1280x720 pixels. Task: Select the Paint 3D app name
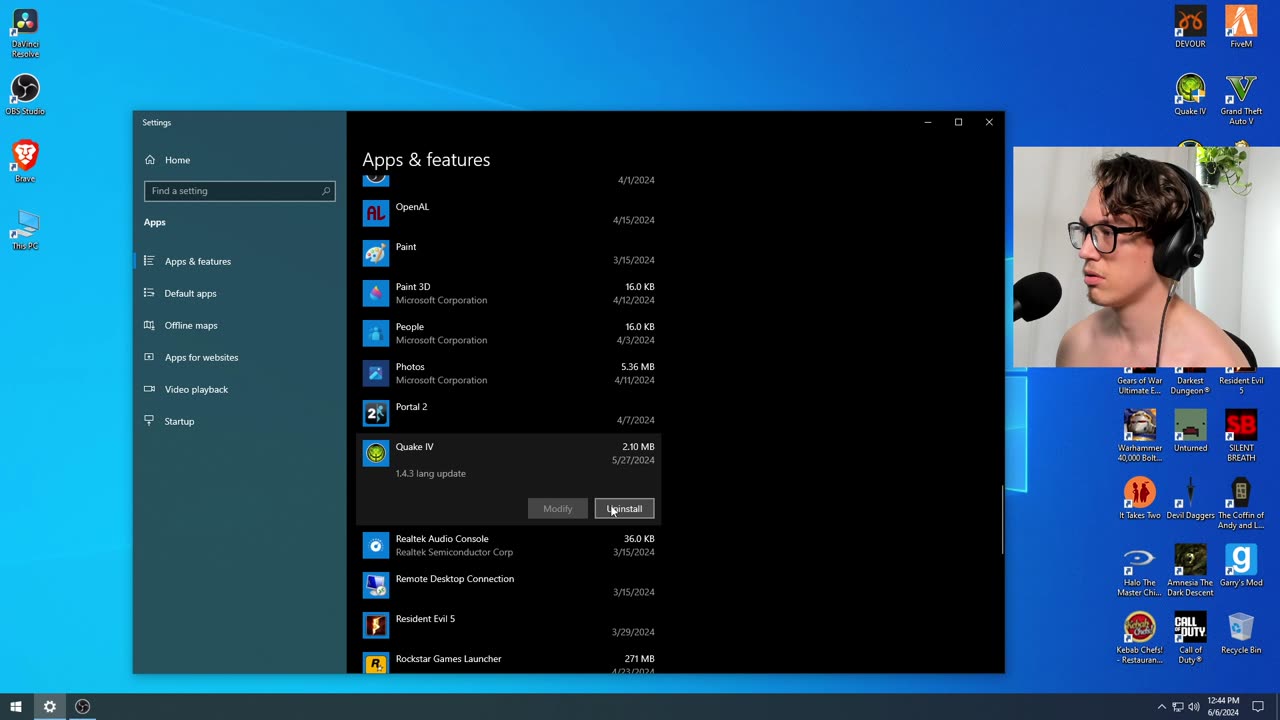tap(413, 287)
